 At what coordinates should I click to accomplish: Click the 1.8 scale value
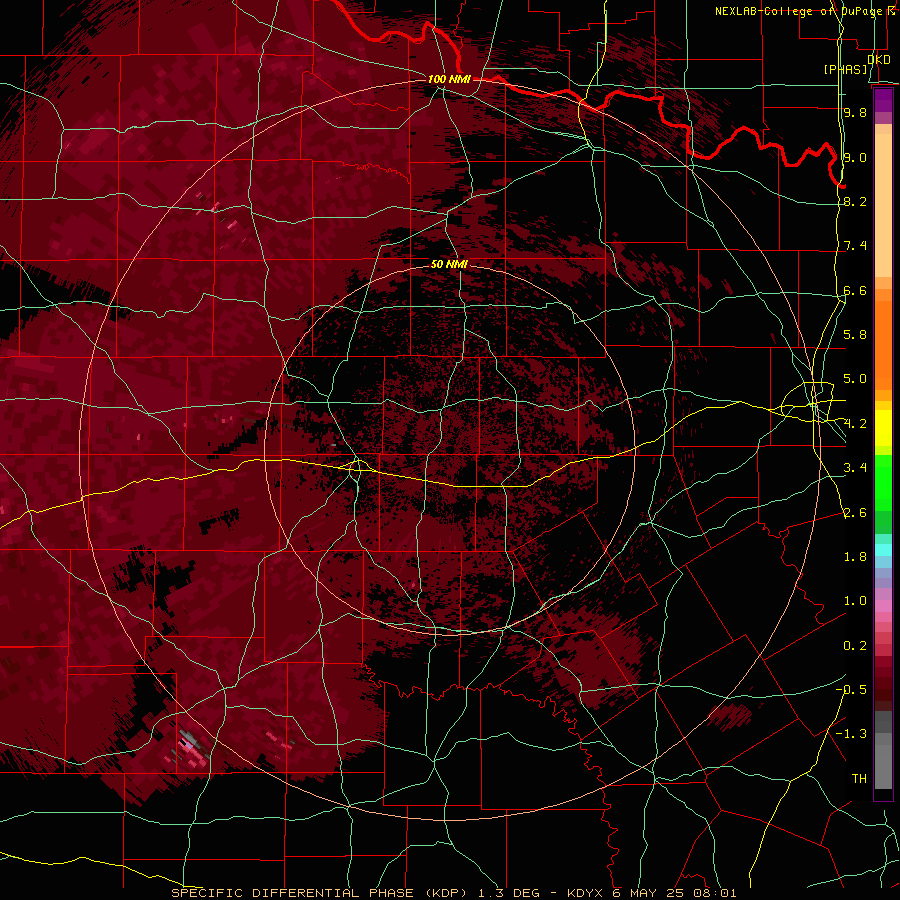[855, 557]
